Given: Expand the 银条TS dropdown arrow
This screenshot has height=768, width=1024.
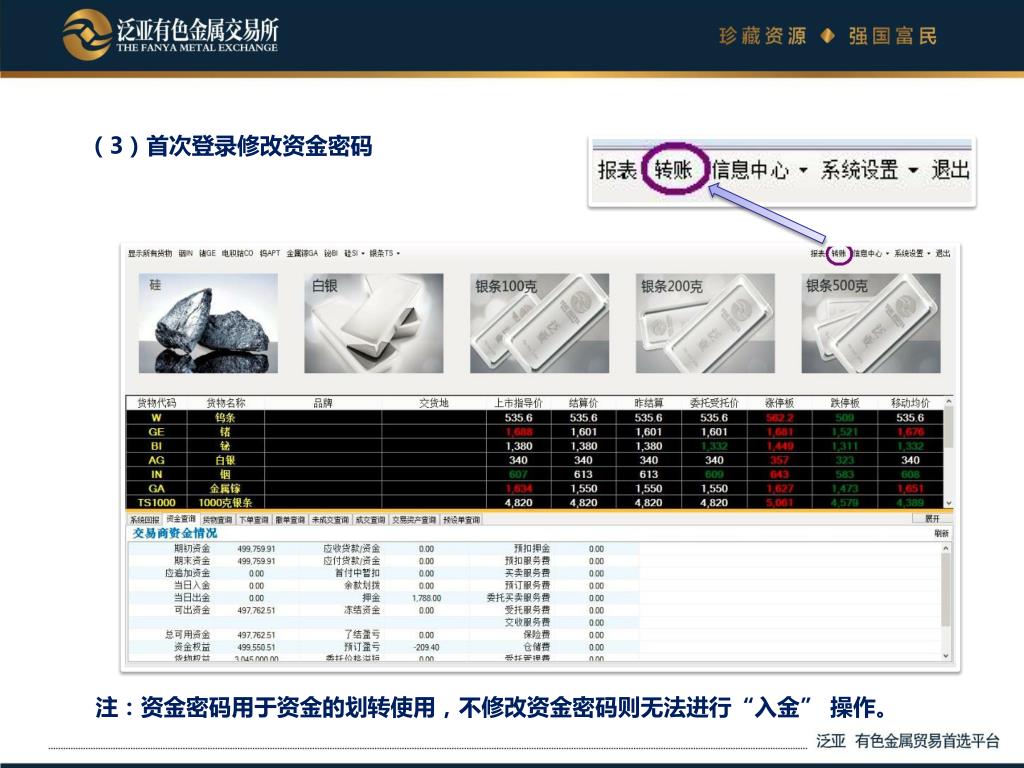Looking at the screenshot, I should tap(398, 253).
